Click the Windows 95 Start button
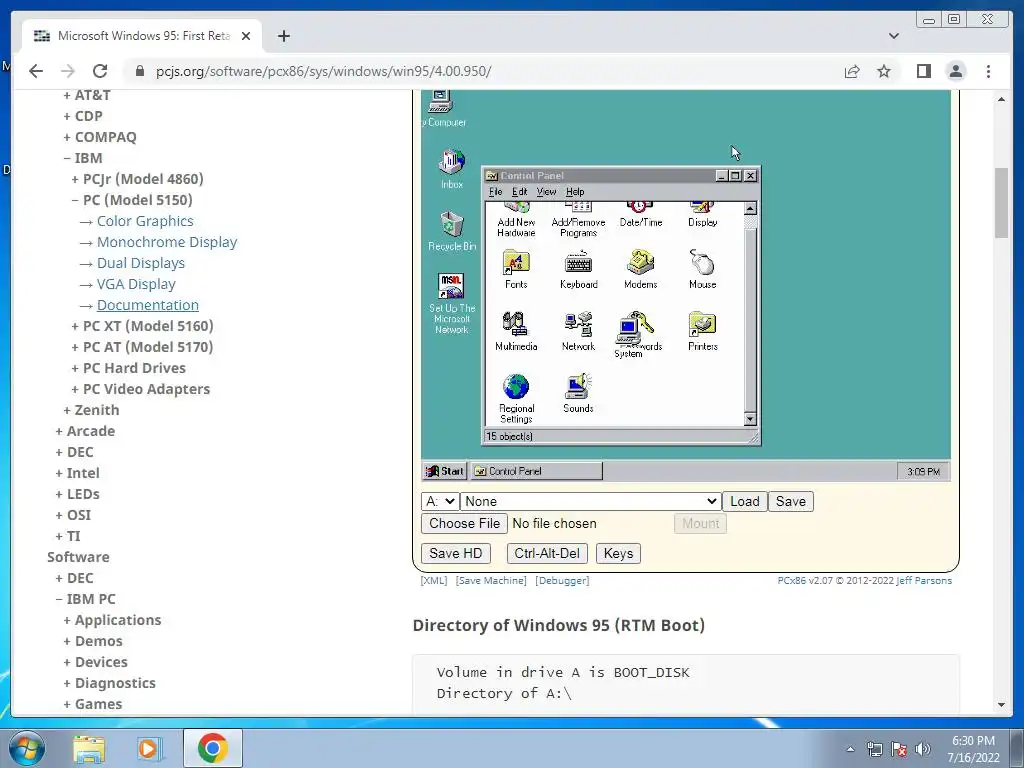This screenshot has height=768, width=1024. [x=444, y=471]
